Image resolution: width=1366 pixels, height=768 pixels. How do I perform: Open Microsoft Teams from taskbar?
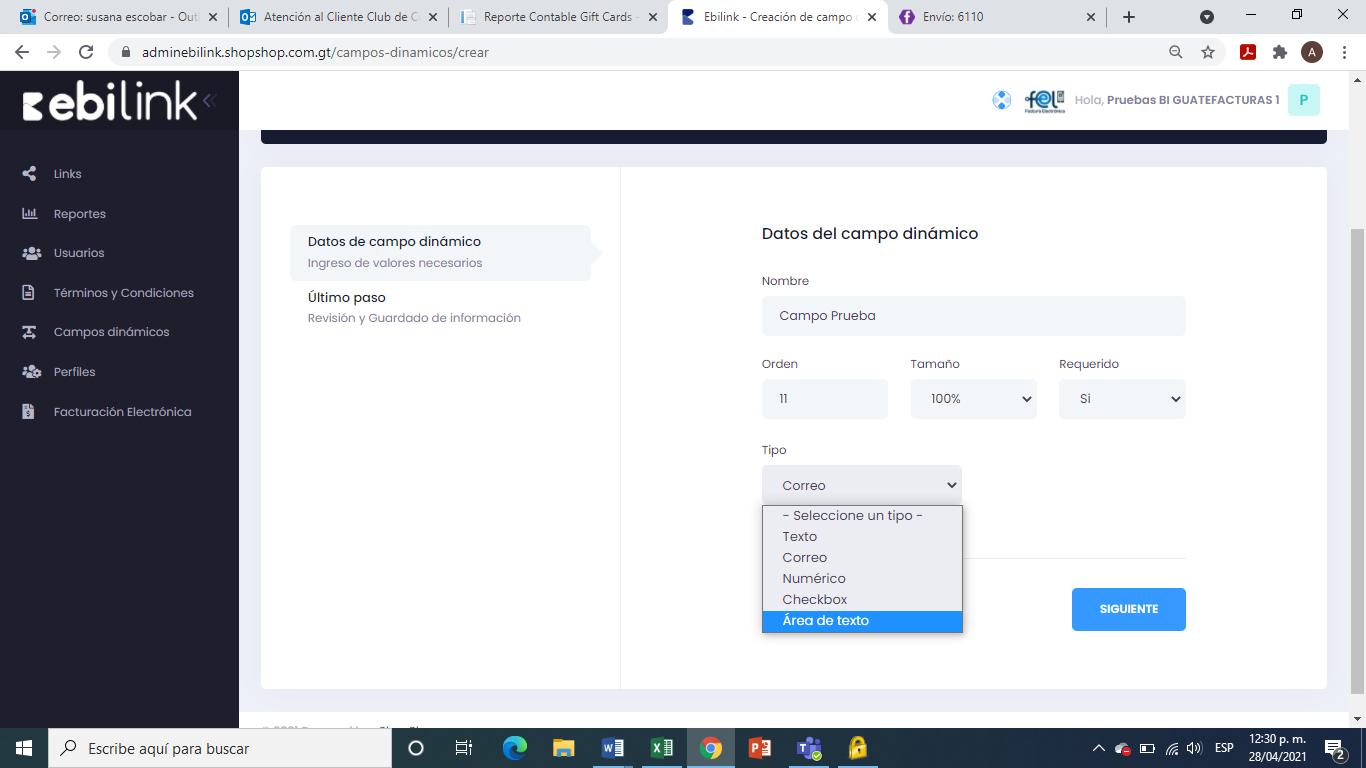coord(809,748)
